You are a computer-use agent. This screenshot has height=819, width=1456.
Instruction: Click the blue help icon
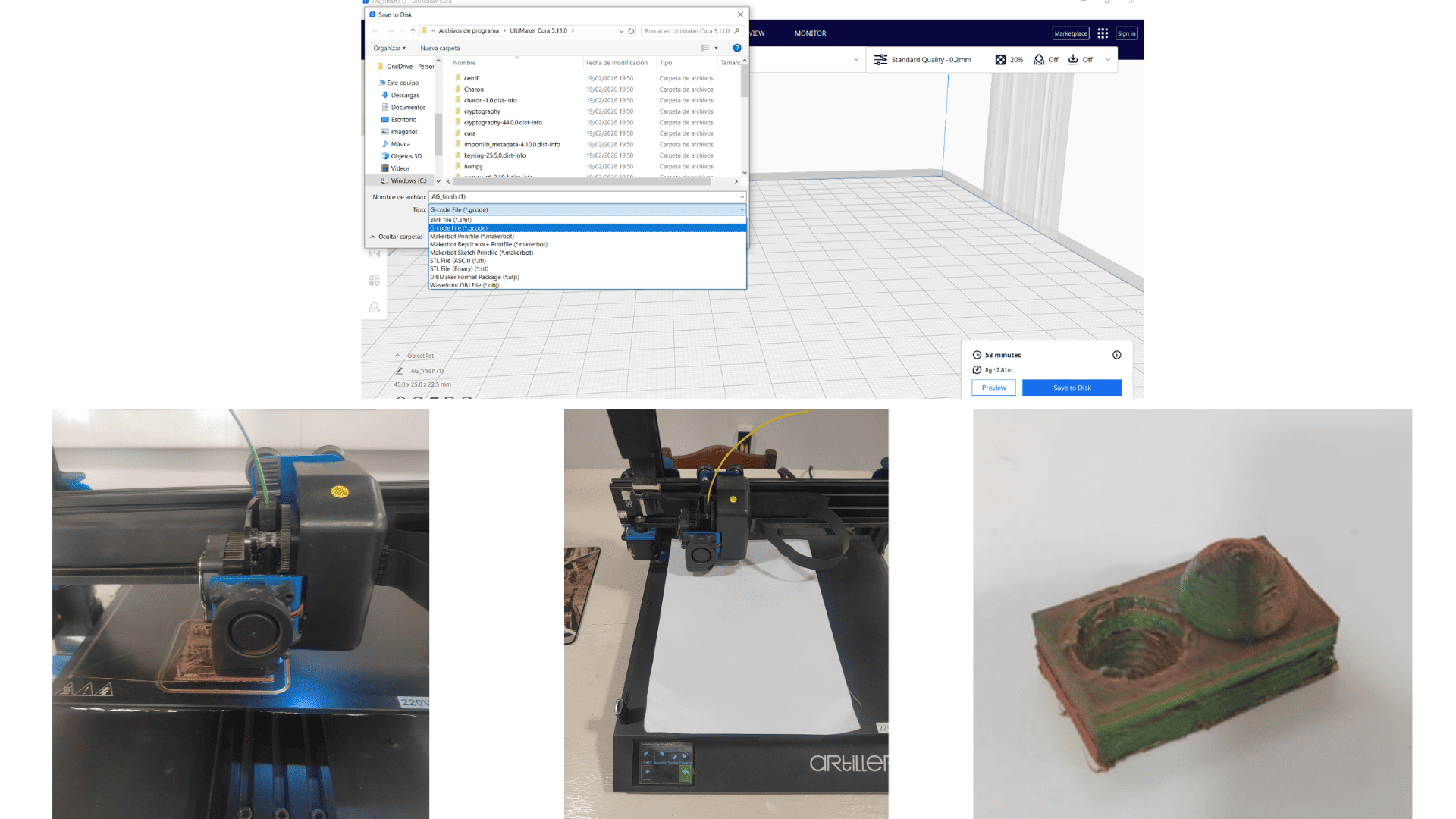[736, 48]
